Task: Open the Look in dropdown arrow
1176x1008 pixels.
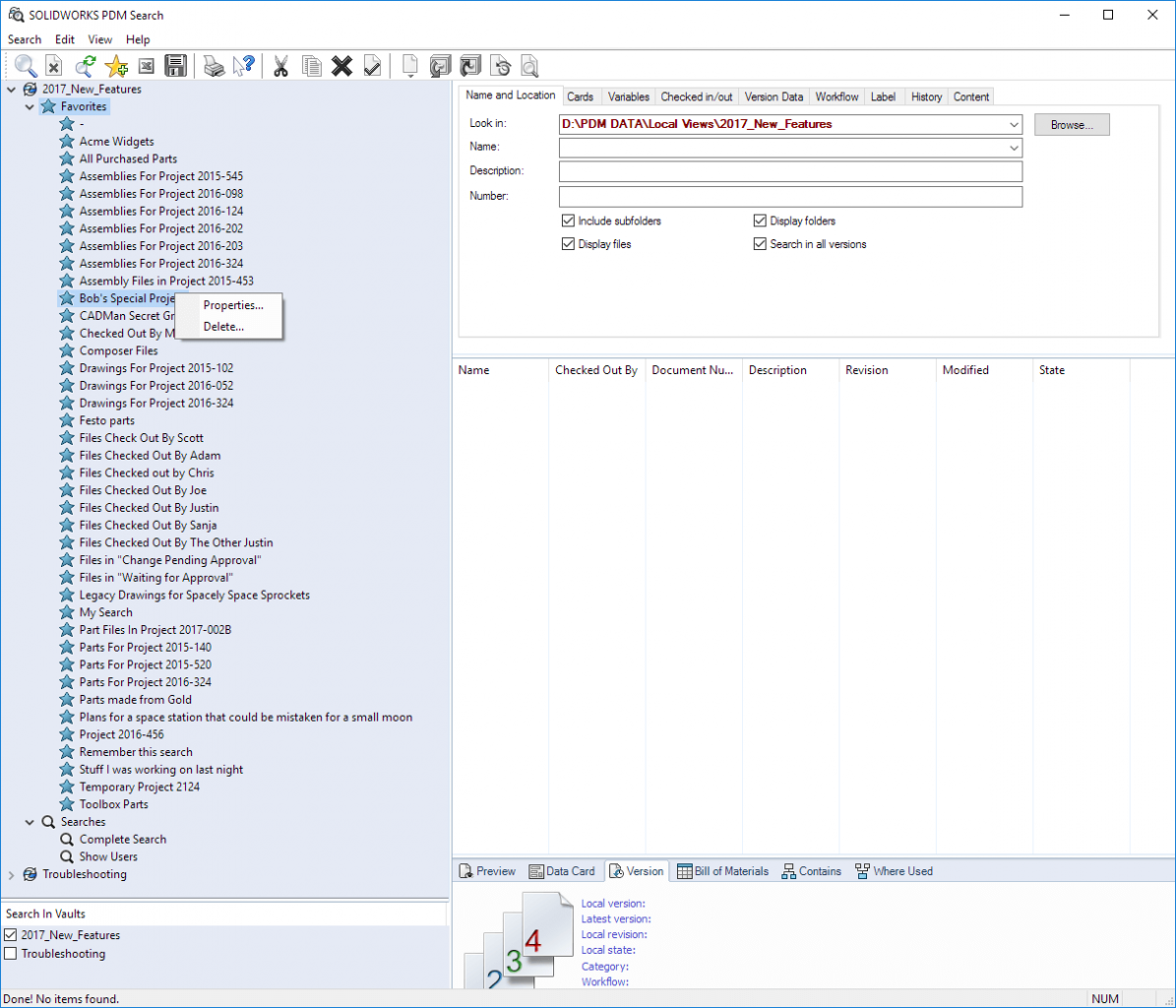Action: click(1014, 124)
